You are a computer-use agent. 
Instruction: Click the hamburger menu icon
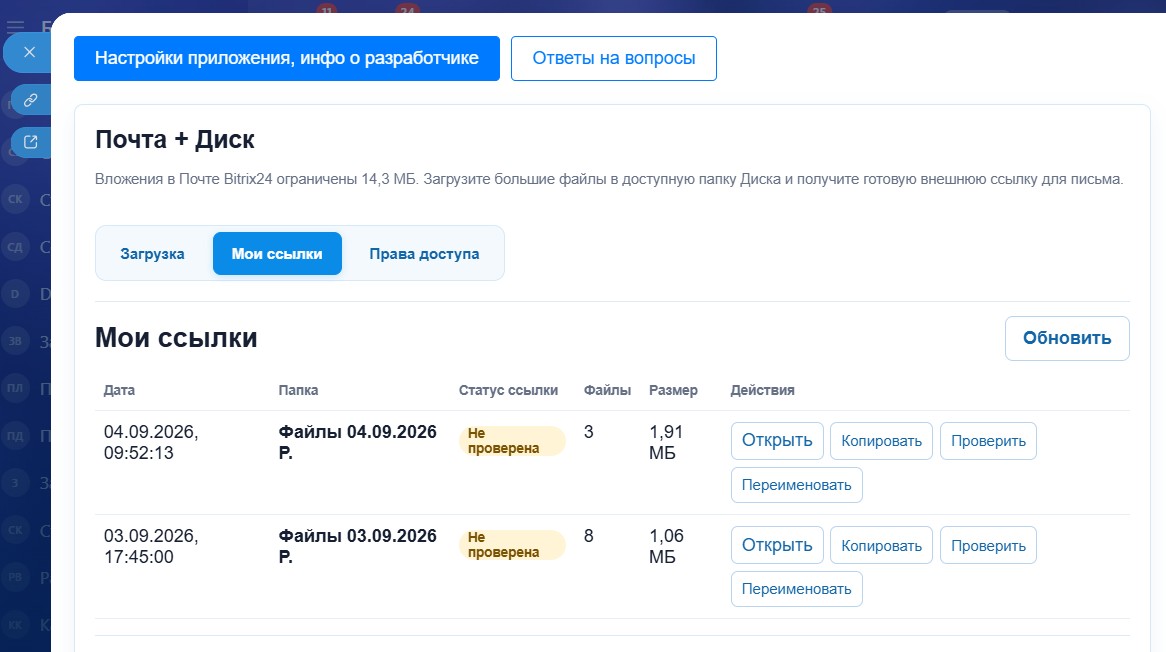(15, 28)
